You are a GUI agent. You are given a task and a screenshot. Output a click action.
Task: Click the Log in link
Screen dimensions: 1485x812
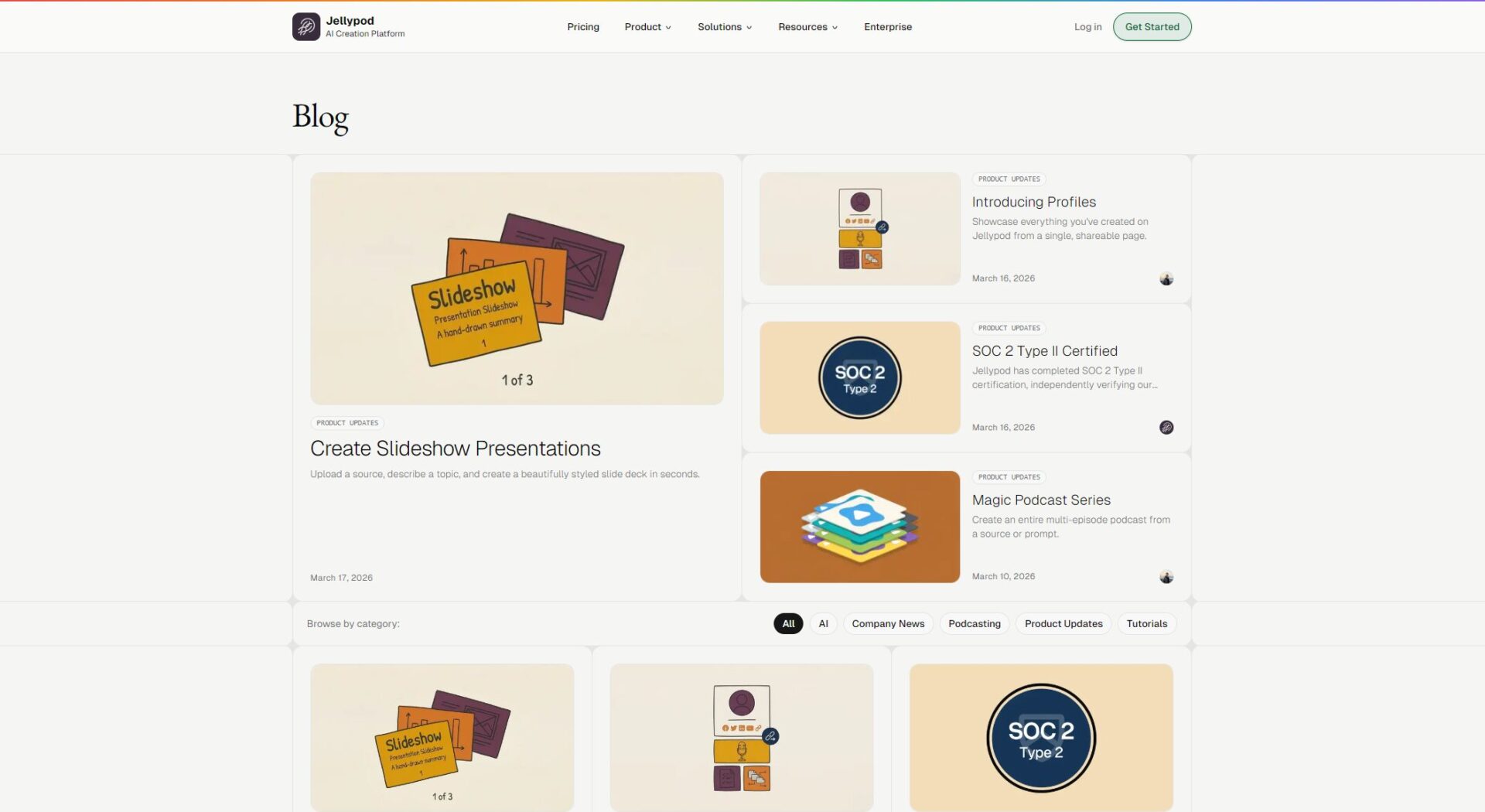pos(1087,27)
